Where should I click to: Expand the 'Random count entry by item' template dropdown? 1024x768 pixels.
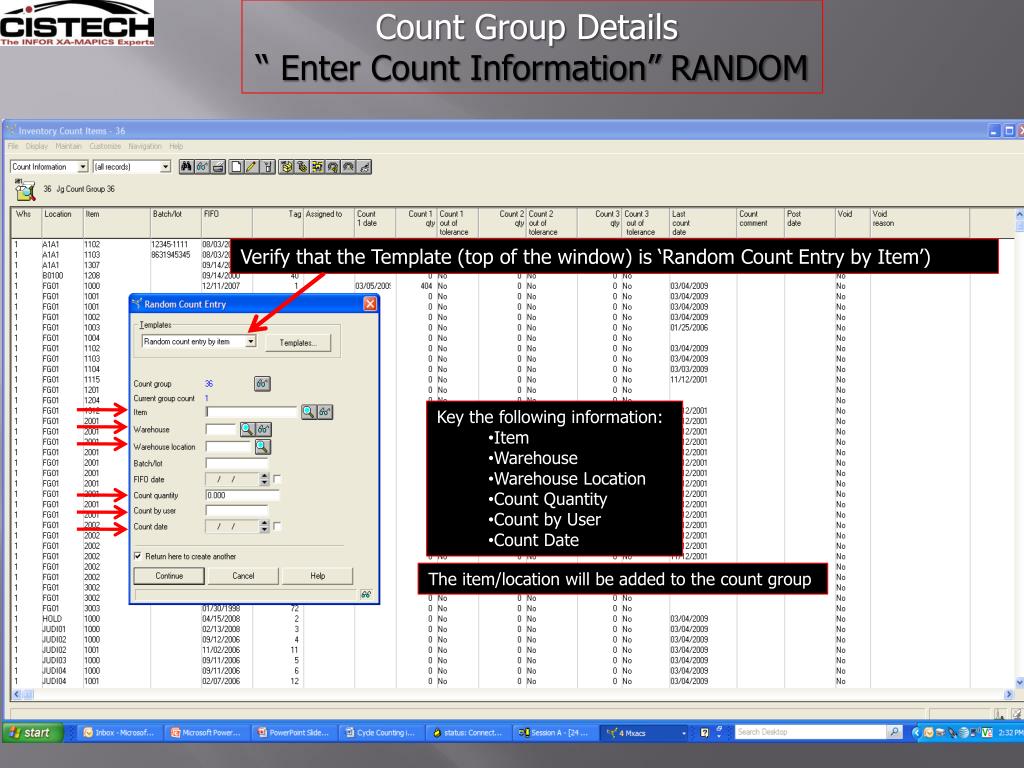pyautogui.click(x=251, y=342)
